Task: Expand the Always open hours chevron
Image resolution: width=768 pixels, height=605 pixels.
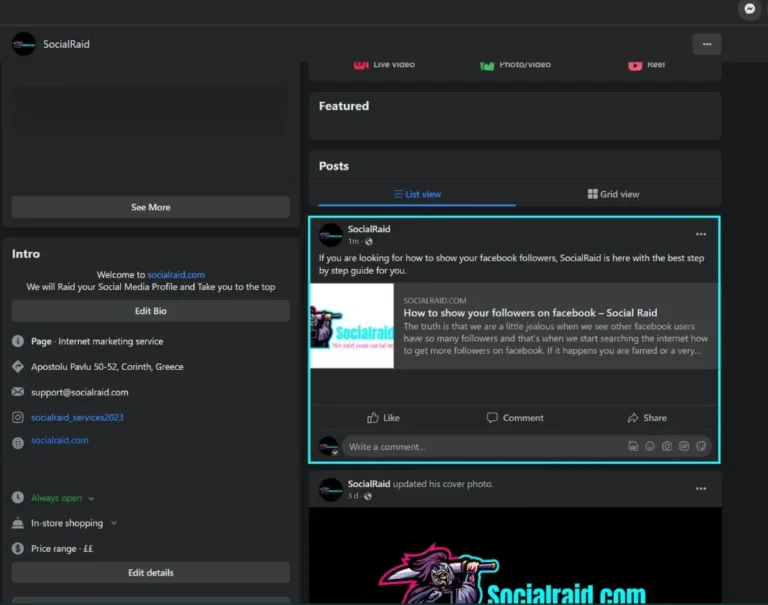Action: pyautogui.click(x=91, y=498)
